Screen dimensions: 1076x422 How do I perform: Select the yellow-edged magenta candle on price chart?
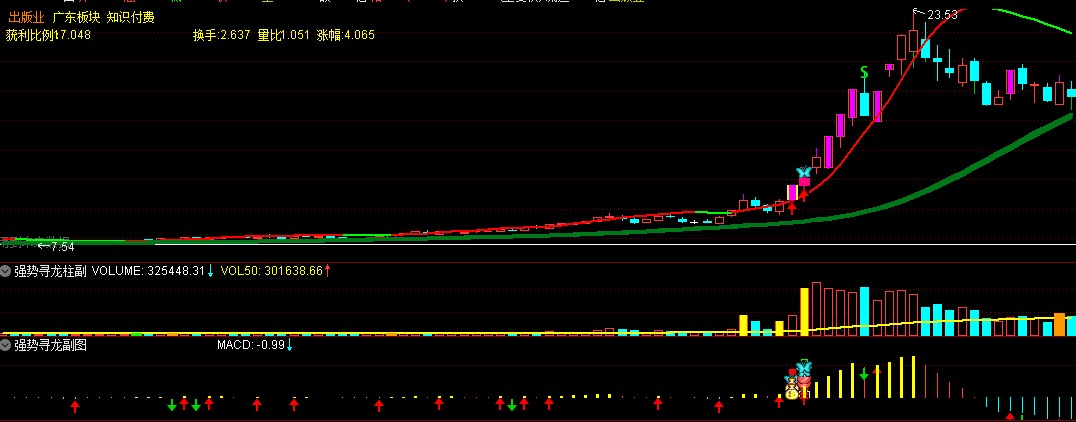tap(792, 193)
